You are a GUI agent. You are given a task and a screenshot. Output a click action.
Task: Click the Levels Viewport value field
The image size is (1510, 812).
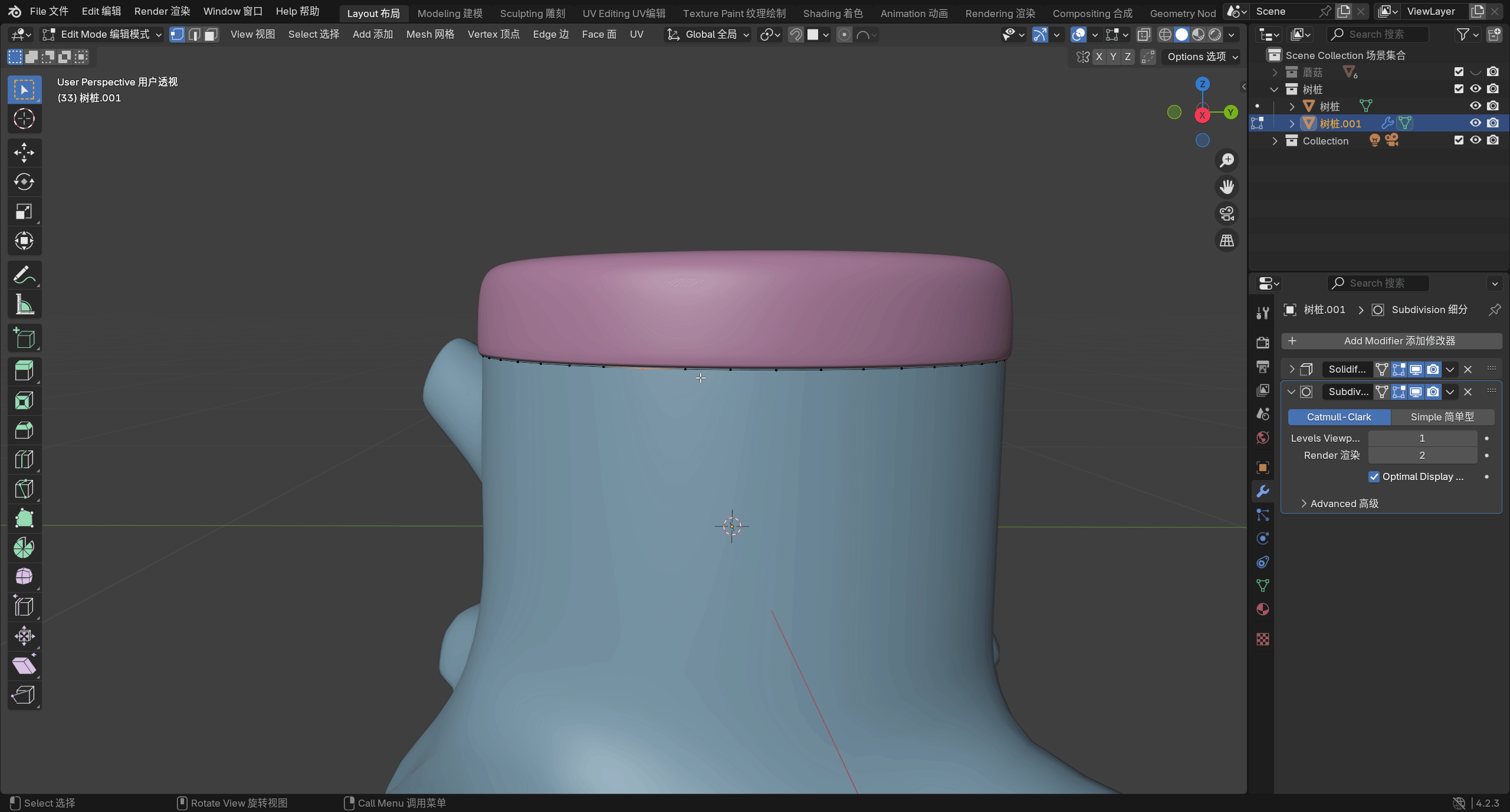pos(1422,438)
